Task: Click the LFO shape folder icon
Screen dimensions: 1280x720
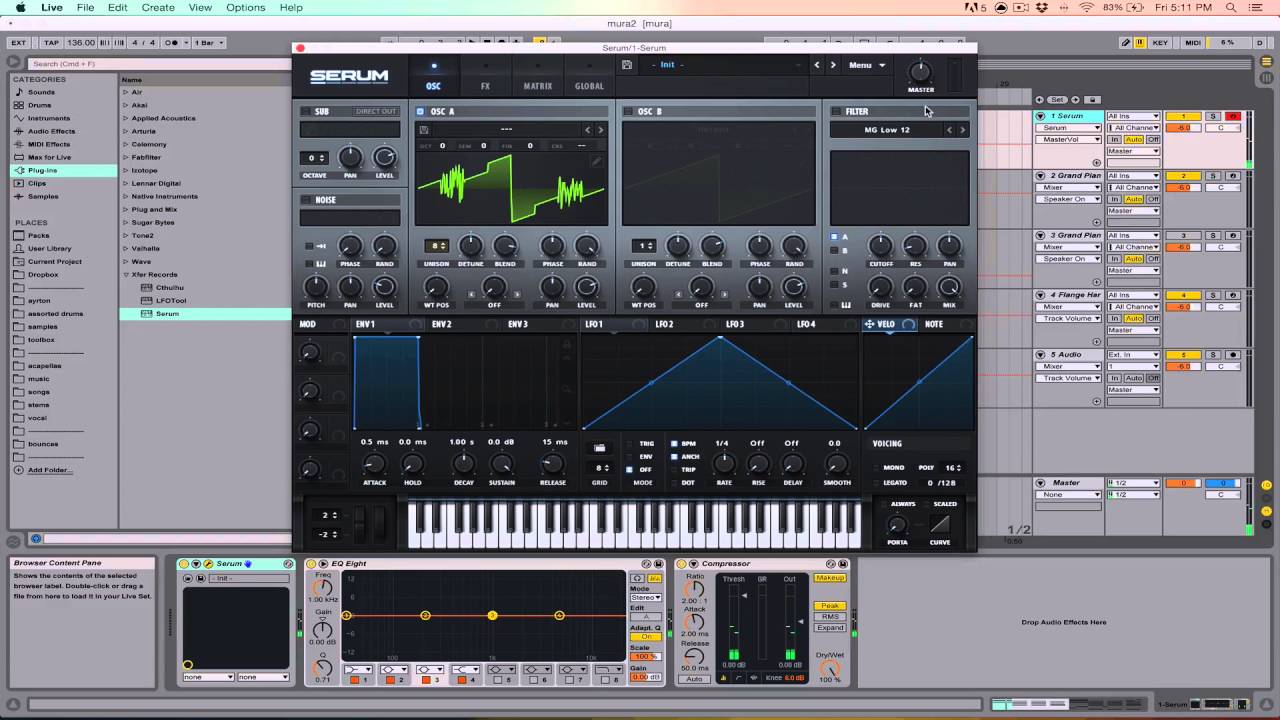Action: [x=600, y=448]
